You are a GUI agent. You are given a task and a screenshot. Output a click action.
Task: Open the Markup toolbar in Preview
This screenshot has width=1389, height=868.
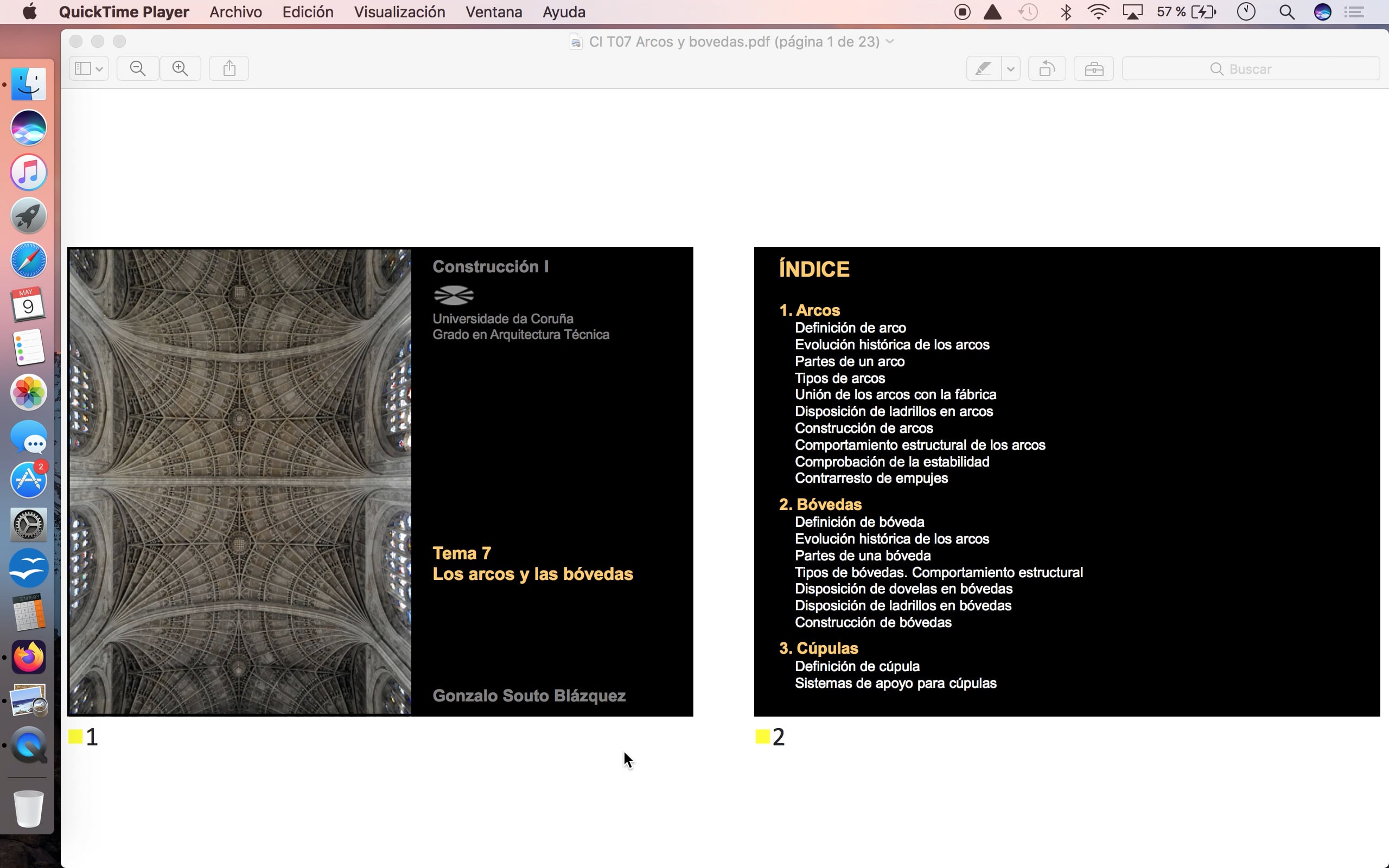[x=1093, y=68]
